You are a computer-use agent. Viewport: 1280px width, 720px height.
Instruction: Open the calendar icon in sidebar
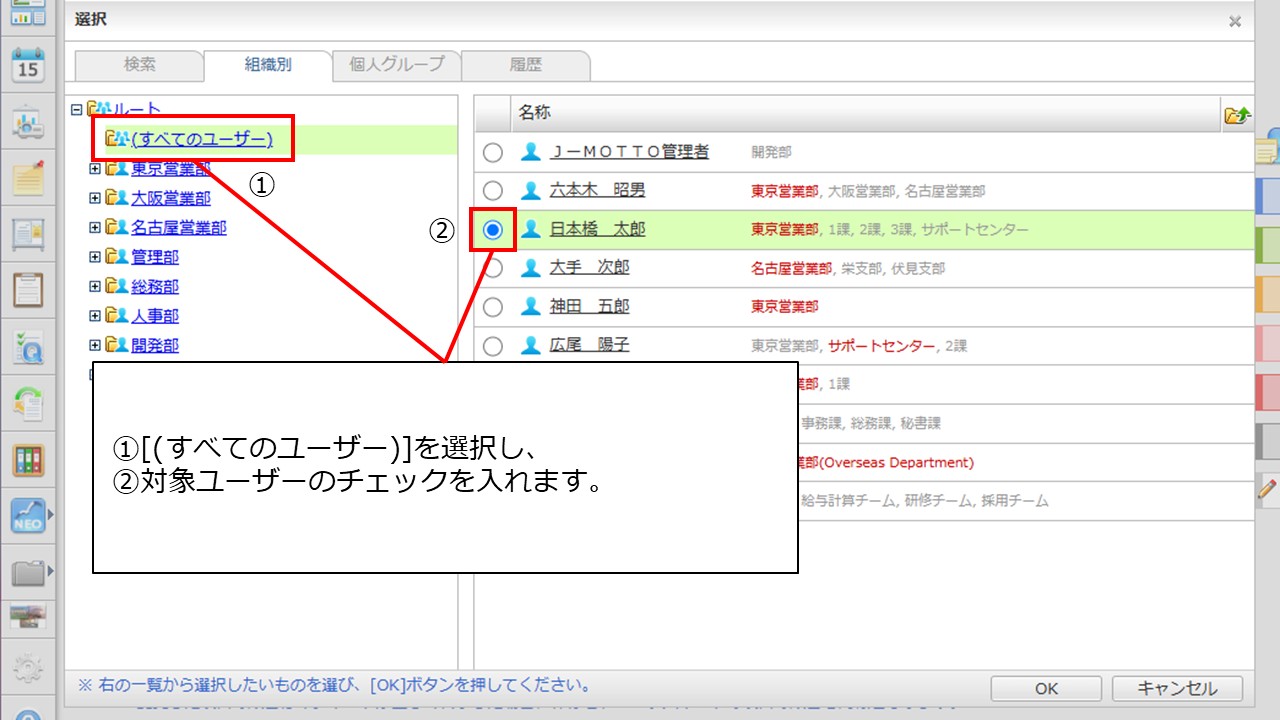point(28,64)
